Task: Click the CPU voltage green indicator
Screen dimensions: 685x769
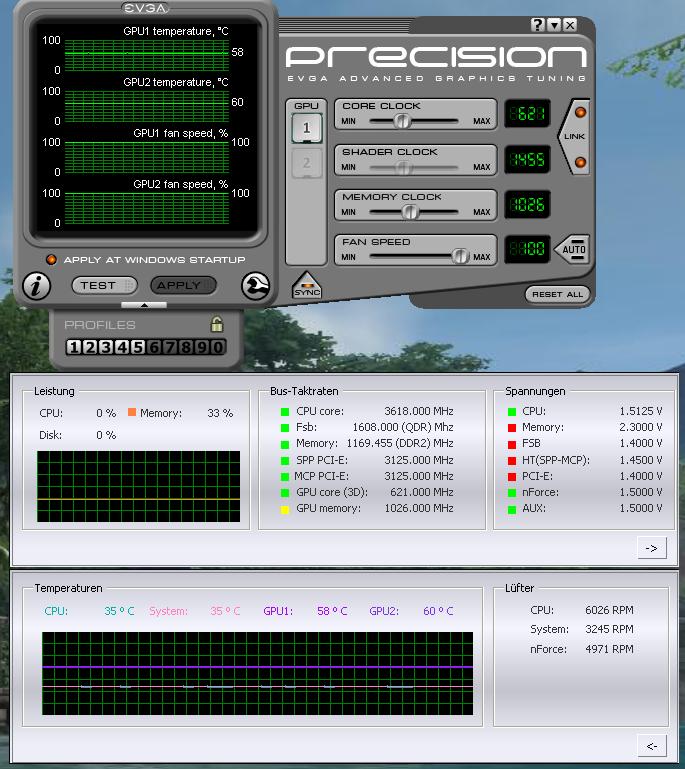Action: [x=512, y=412]
